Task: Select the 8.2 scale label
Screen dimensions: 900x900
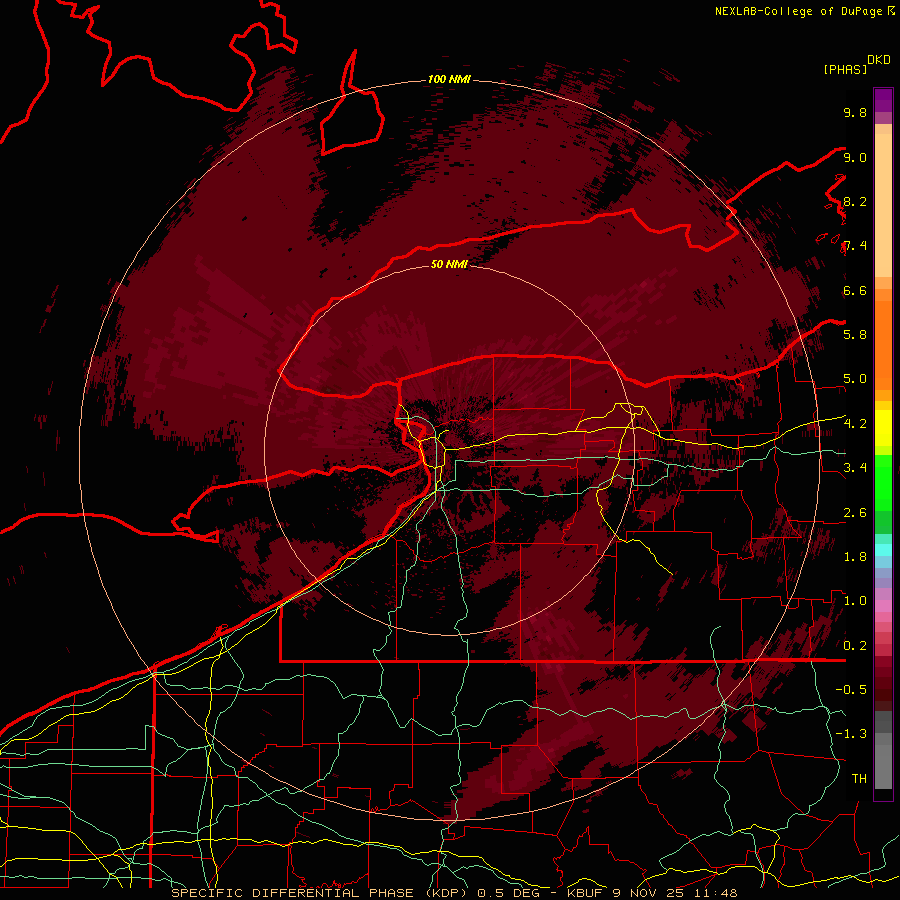Action: click(x=855, y=201)
